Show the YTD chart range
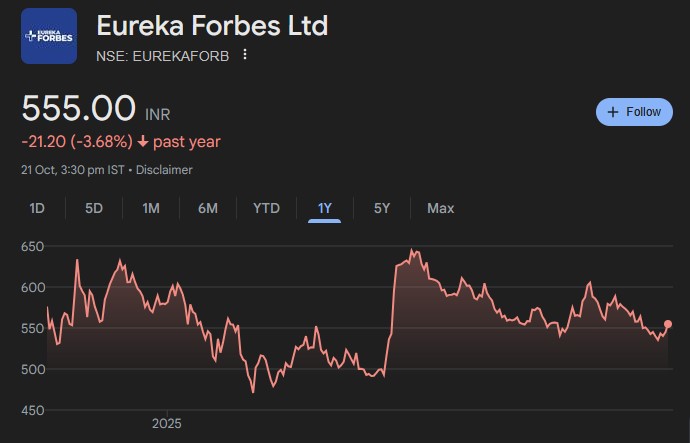This screenshot has height=443, width=690. 266,208
